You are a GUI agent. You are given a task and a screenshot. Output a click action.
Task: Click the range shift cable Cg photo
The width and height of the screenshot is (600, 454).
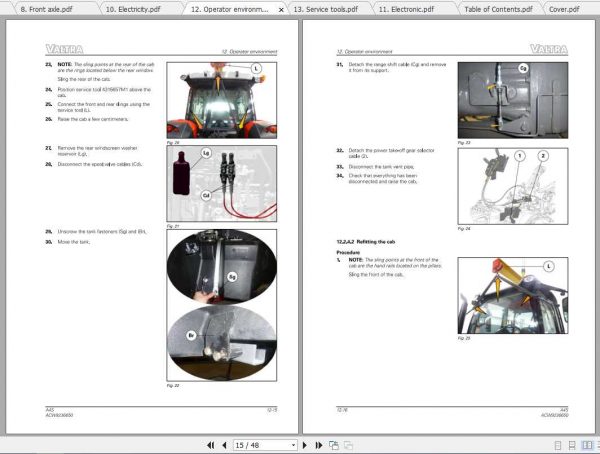point(513,100)
